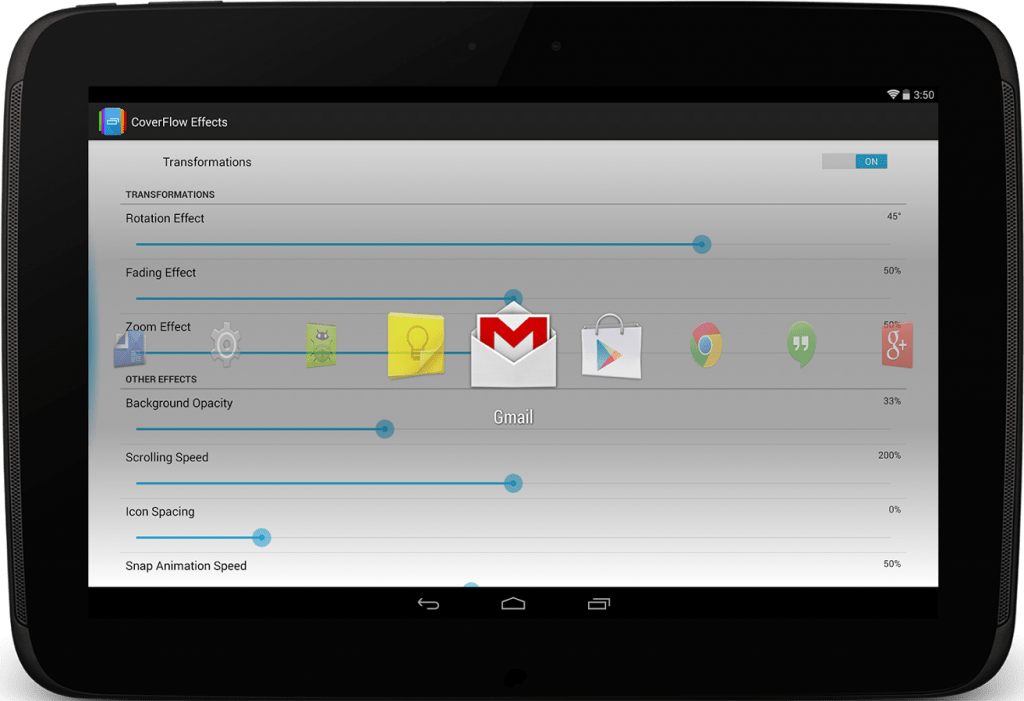
Task: Select the Rotation Effect label
Action: pyautogui.click(x=165, y=218)
